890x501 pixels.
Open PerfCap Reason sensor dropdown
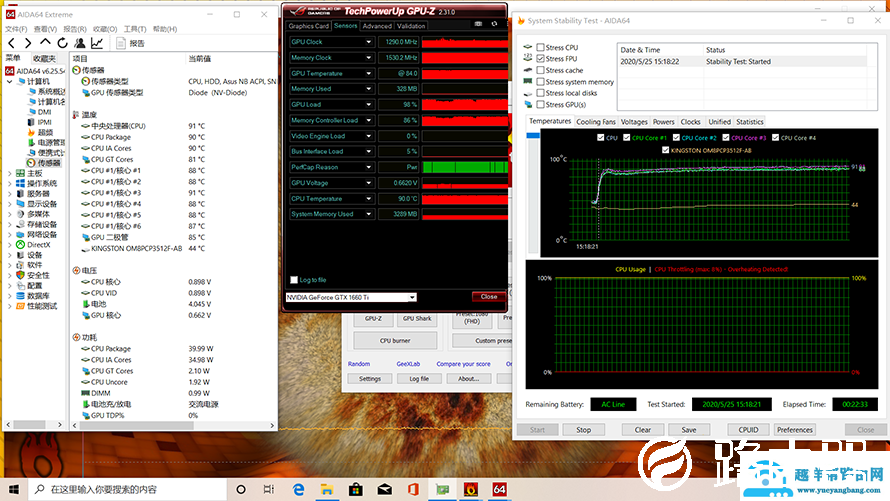[x=368, y=167]
